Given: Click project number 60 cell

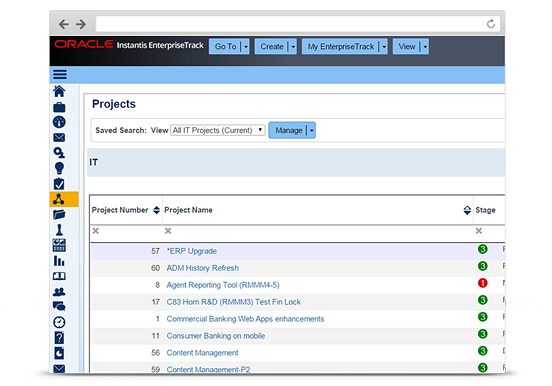Looking at the screenshot, I should tap(156, 268).
